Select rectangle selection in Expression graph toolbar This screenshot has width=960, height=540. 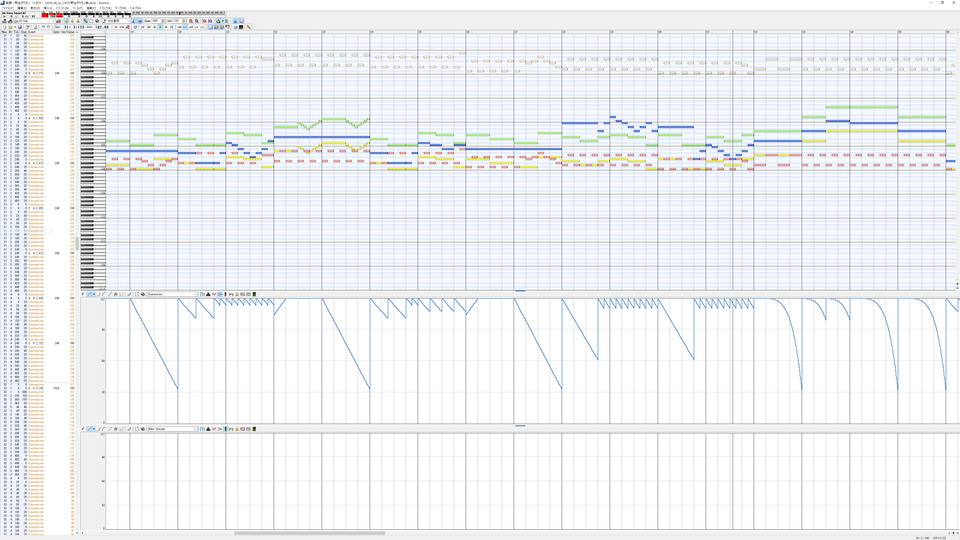click(x=137, y=294)
